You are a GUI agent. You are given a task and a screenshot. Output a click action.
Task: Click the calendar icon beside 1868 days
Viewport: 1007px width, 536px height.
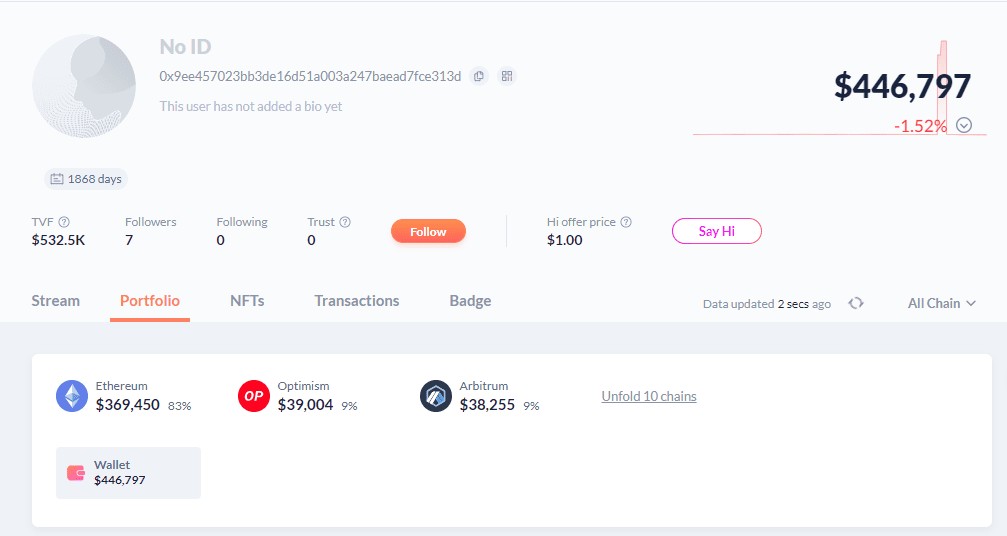pyautogui.click(x=56, y=179)
